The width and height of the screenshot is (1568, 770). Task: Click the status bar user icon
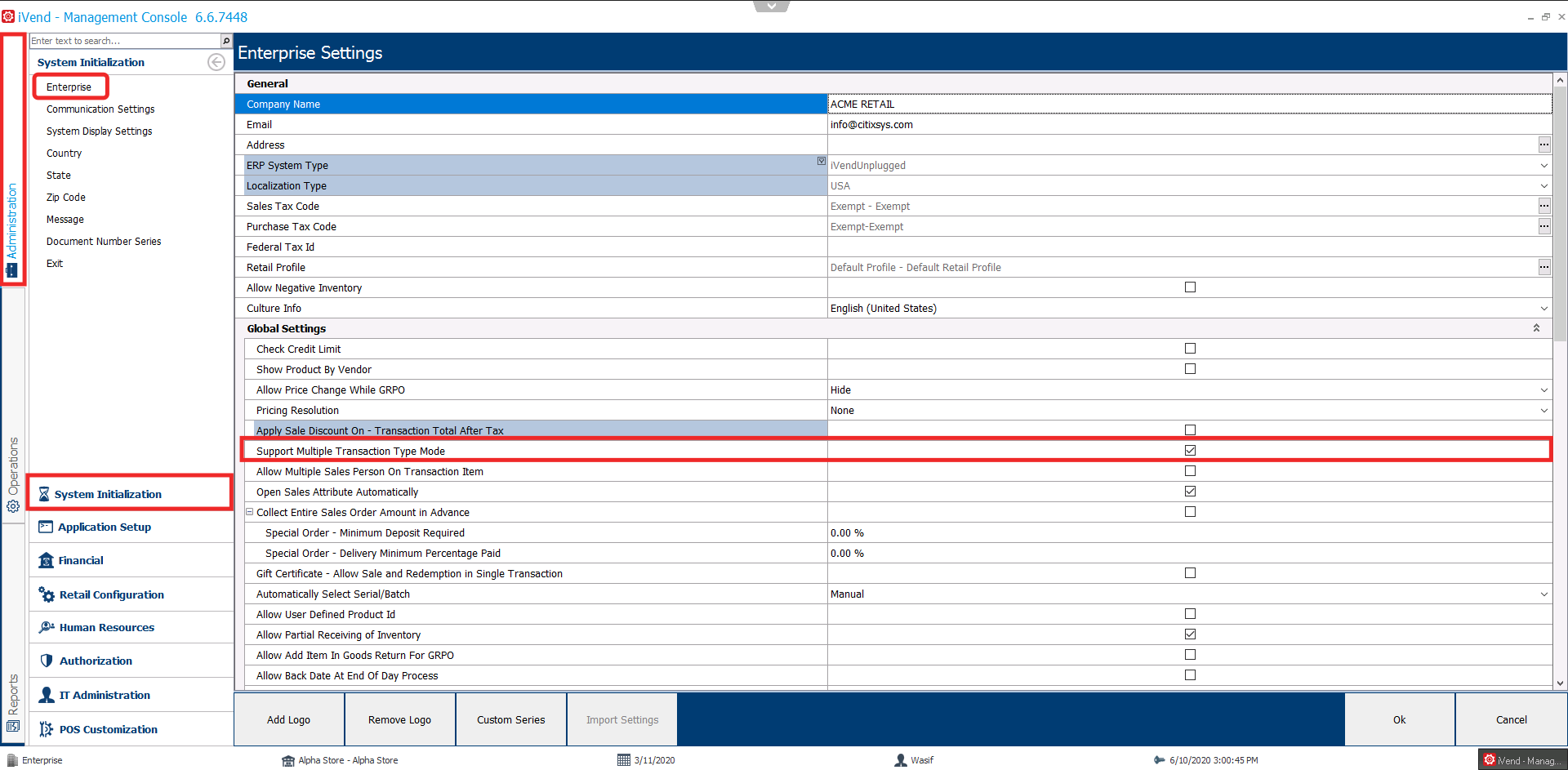(x=901, y=760)
